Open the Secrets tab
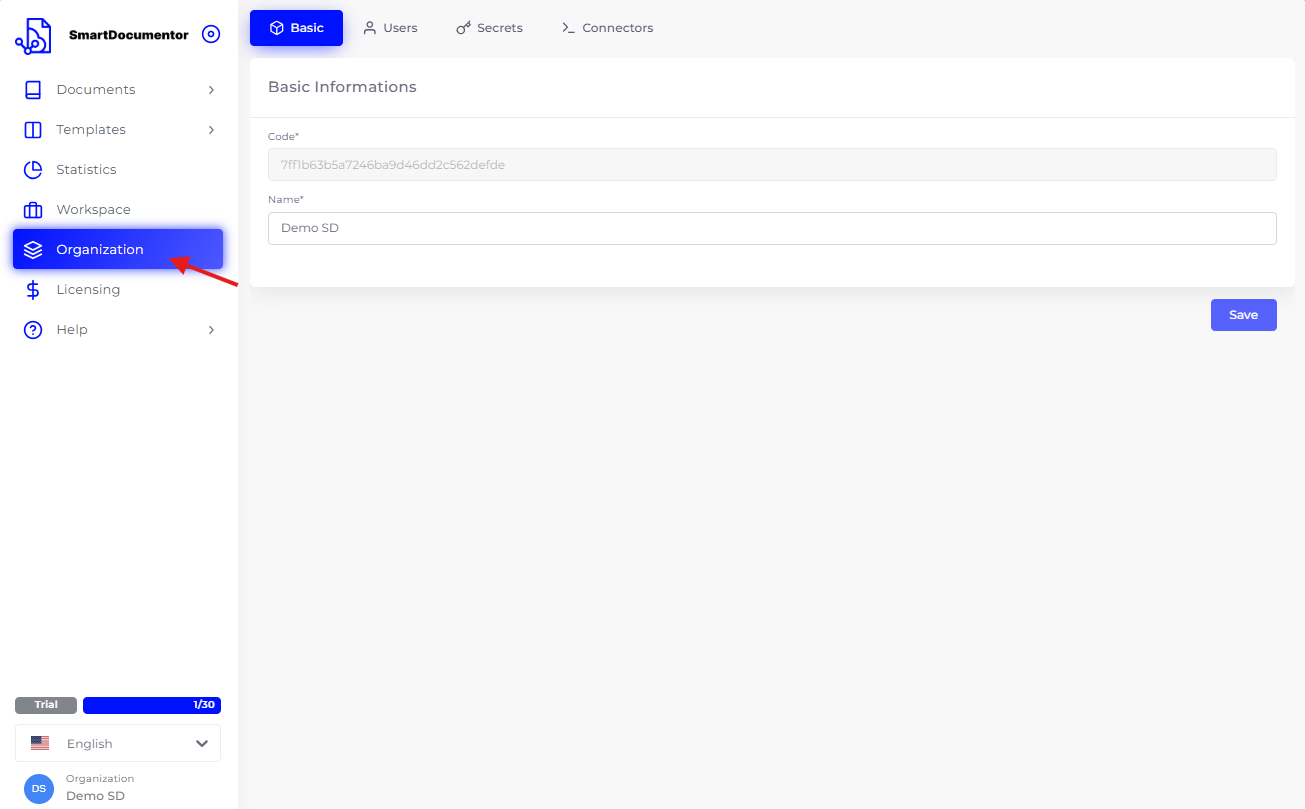Viewport: 1305px width, 809px height. click(x=489, y=28)
